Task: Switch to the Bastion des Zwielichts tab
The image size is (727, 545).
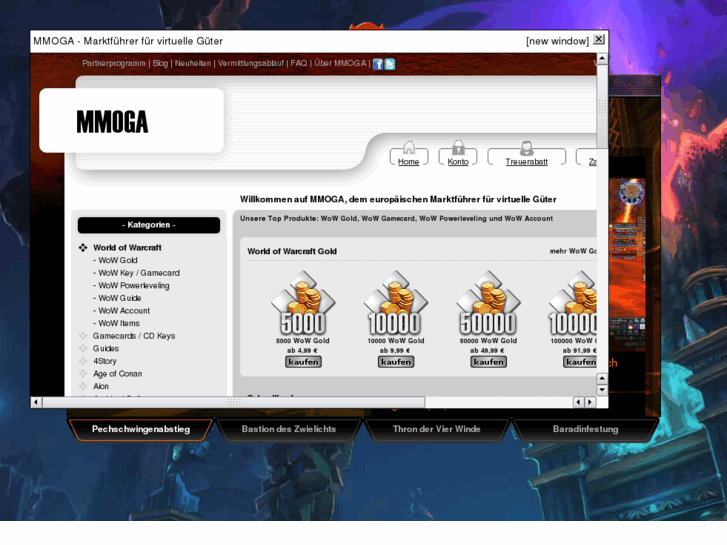Action: coord(288,430)
